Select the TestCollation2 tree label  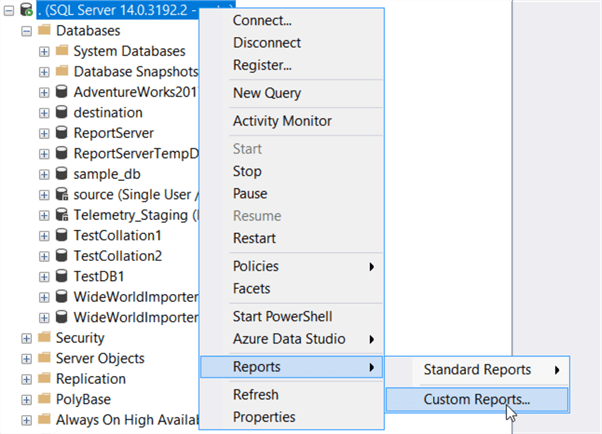pos(118,256)
